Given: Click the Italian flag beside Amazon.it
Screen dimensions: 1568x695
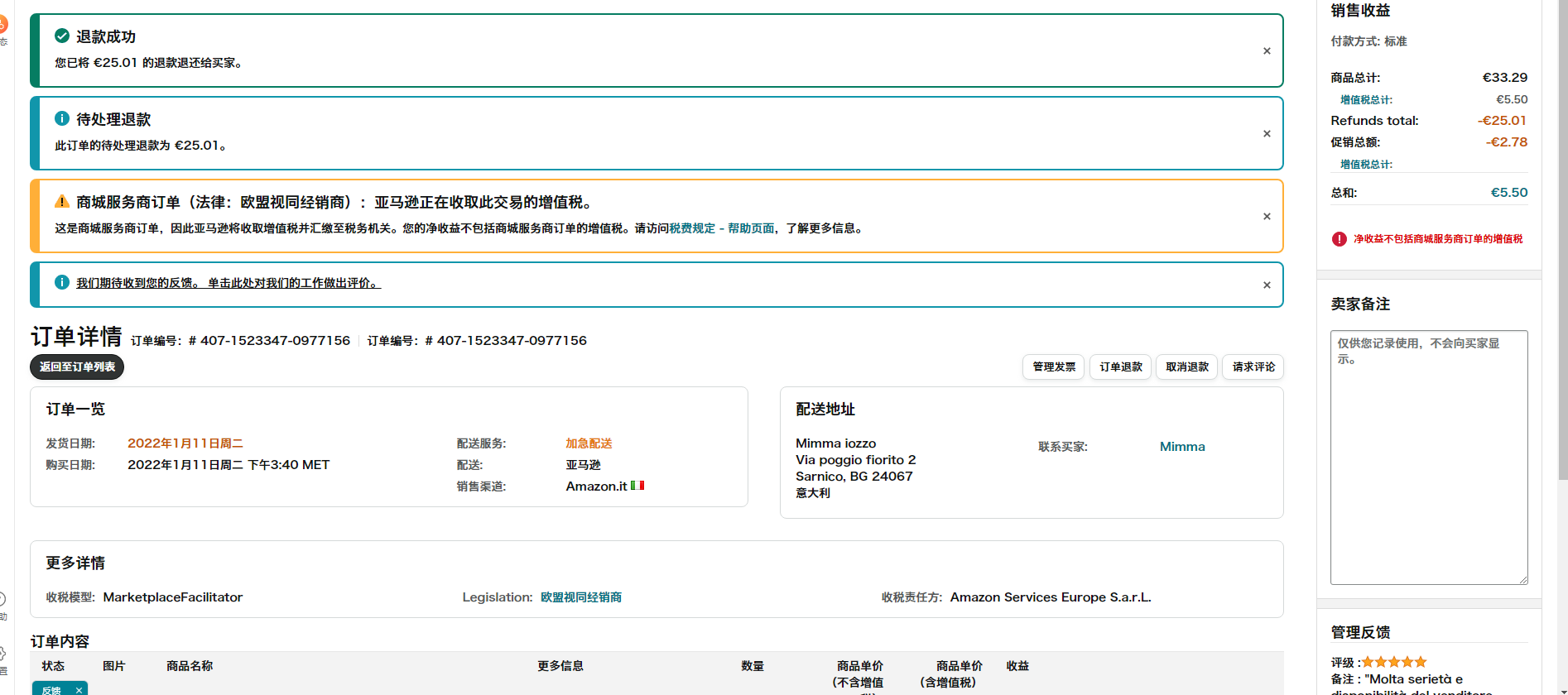Looking at the screenshot, I should (x=637, y=486).
